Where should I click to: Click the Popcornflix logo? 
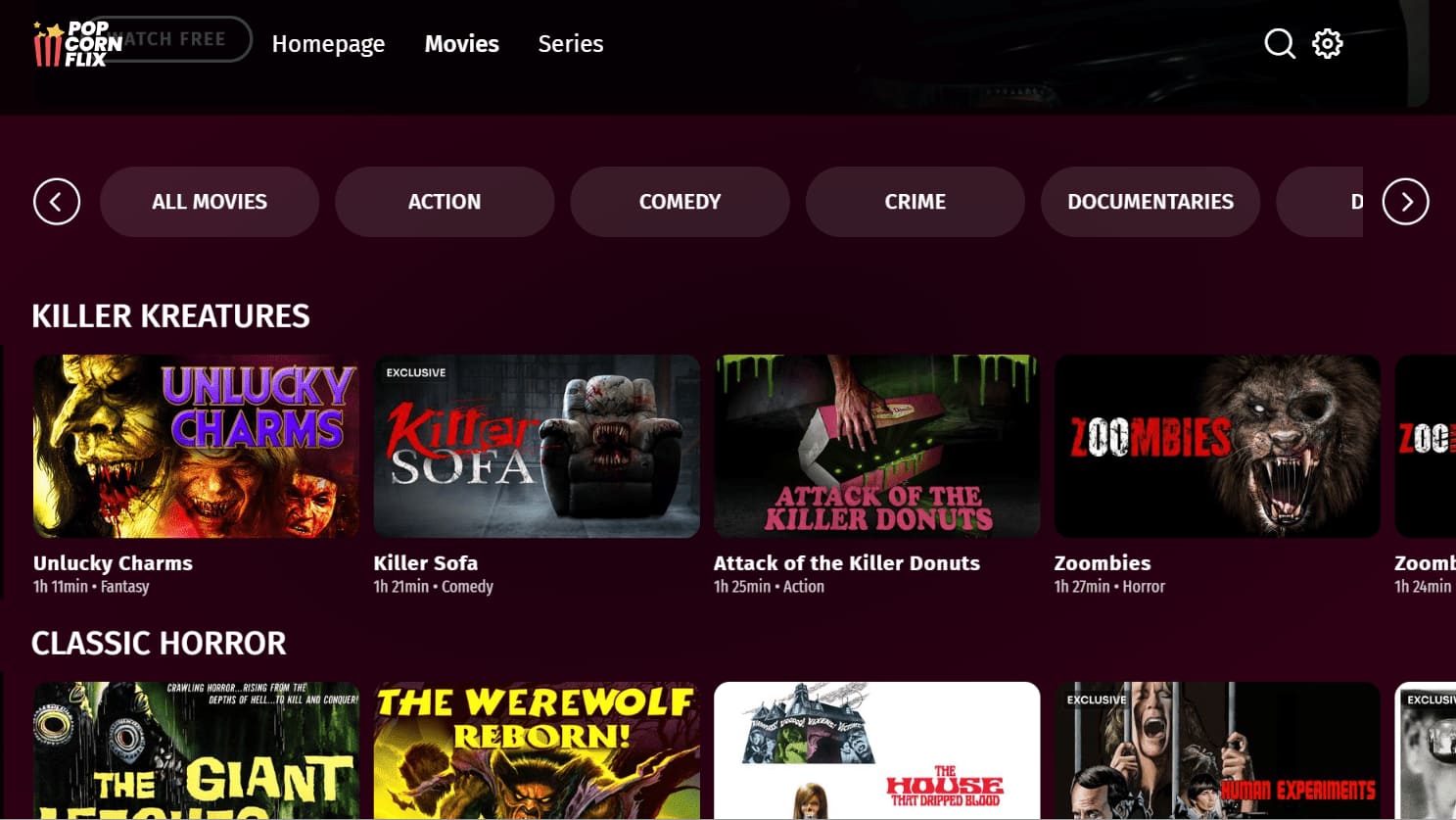click(77, 44)
